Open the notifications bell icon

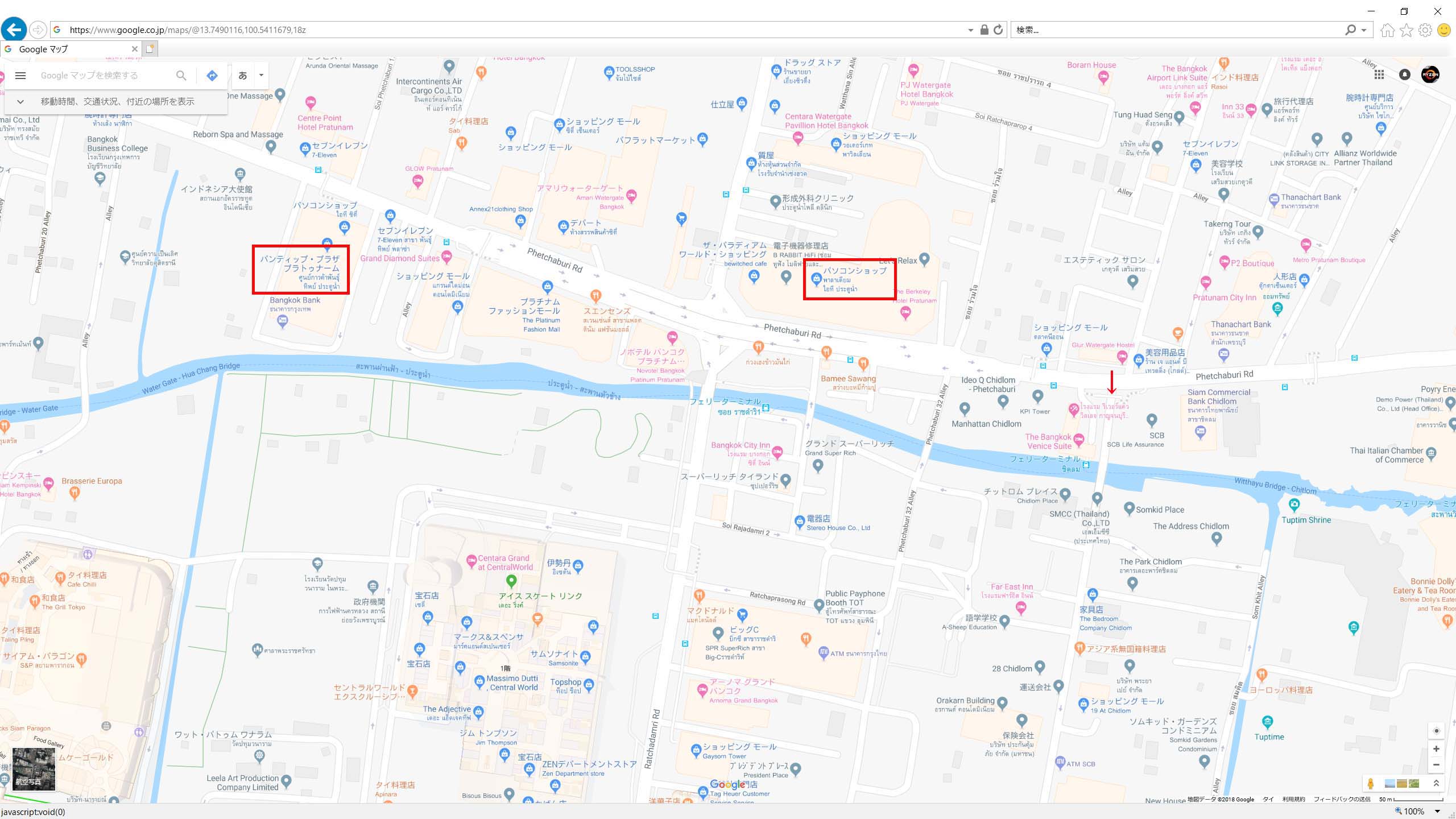tap(1405, 75)
